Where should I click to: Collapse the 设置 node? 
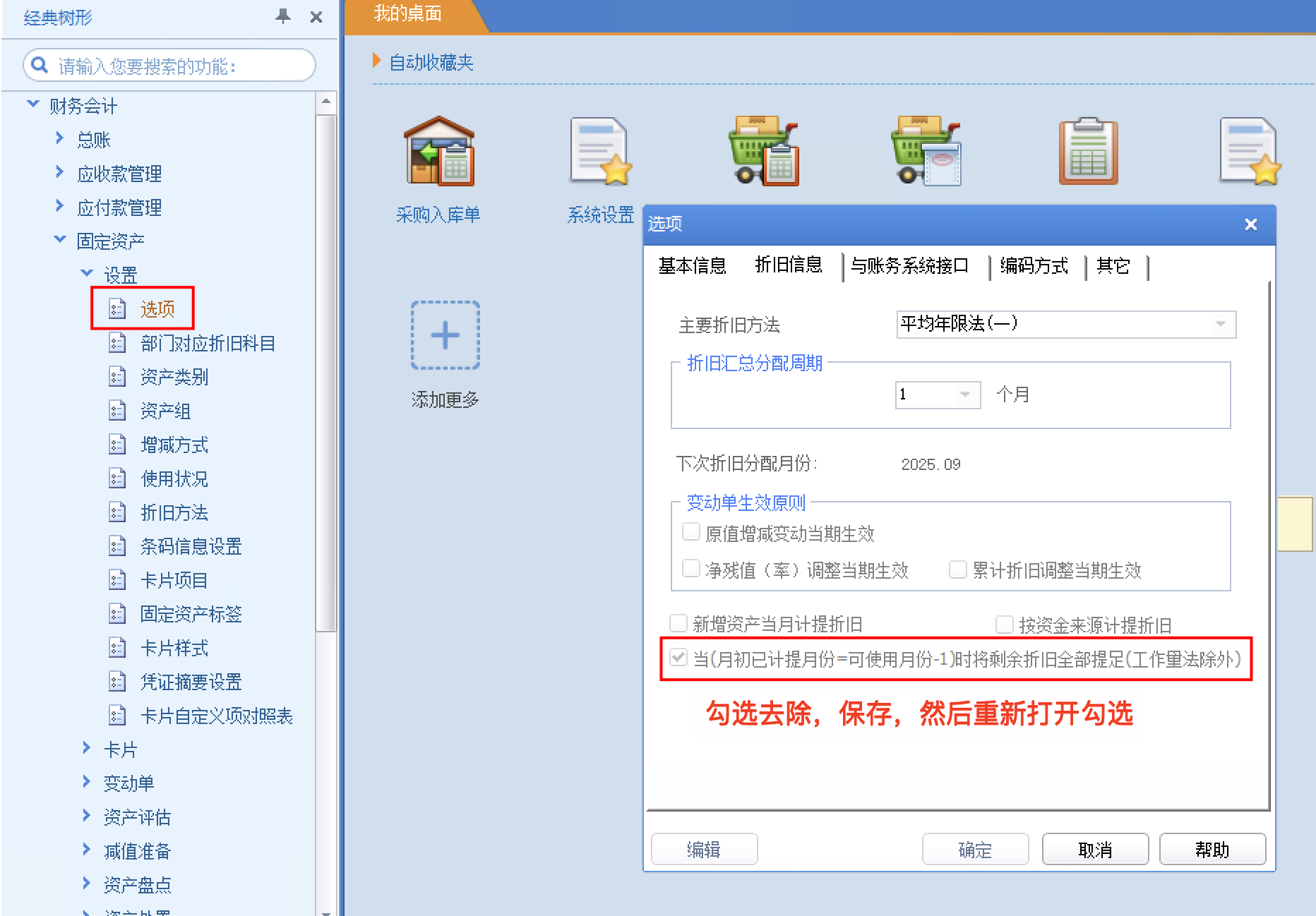[87, 272]
